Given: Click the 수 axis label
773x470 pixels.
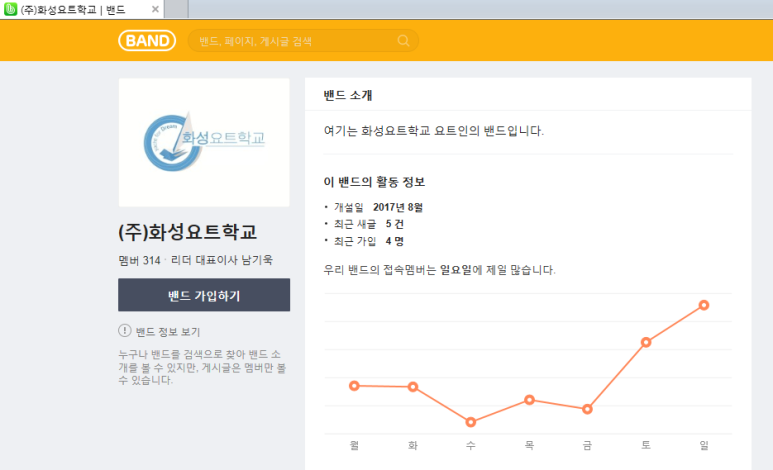Looking at the screenshot, I should (471, 445).
